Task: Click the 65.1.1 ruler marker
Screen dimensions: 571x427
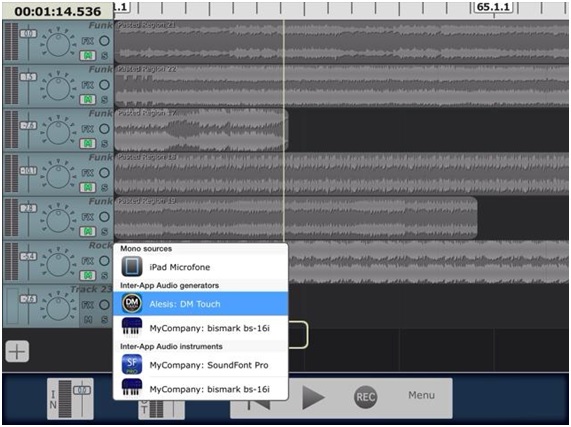Action: pos(493,7)
